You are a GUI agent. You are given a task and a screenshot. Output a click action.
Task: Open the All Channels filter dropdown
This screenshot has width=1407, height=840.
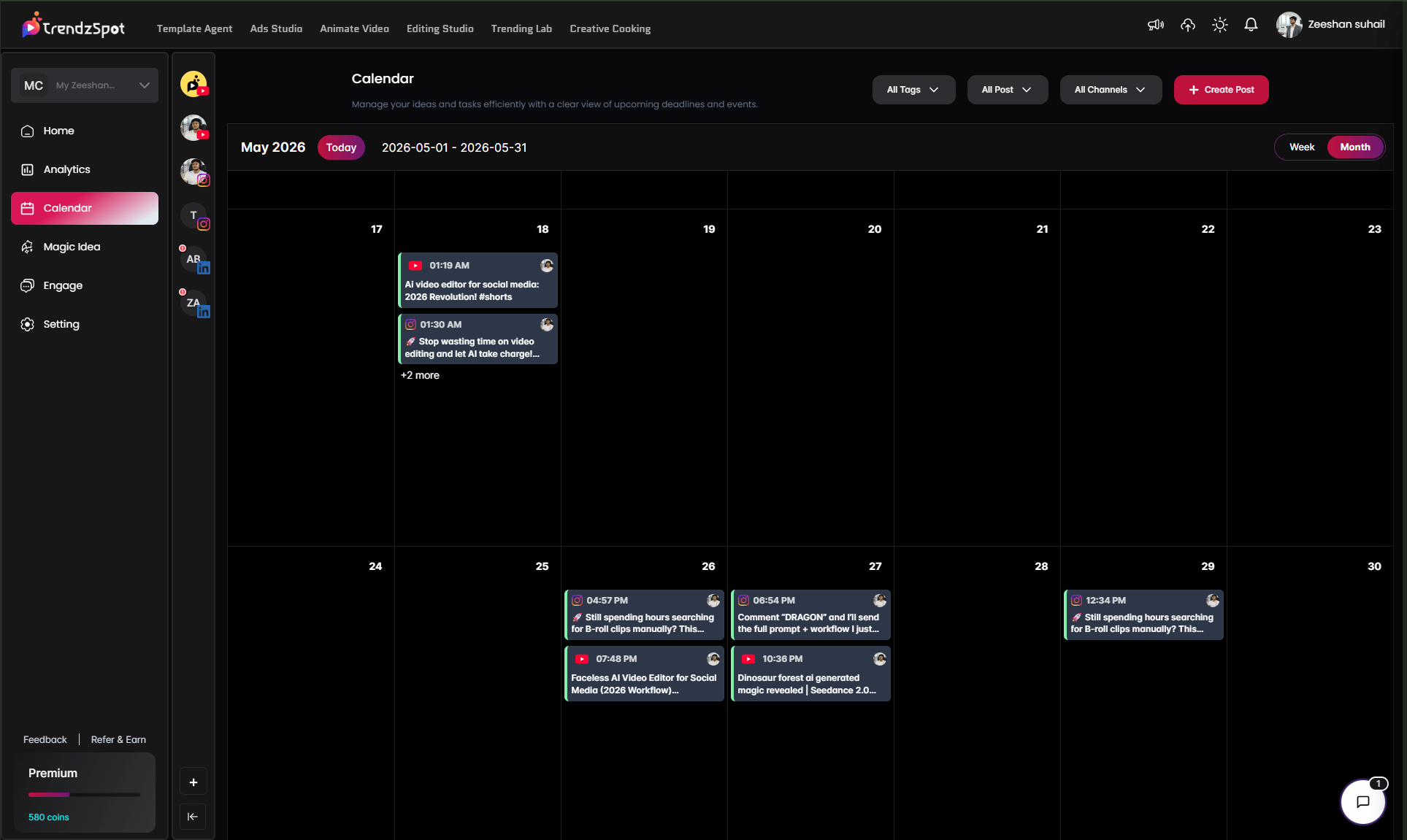[1111, 90]
